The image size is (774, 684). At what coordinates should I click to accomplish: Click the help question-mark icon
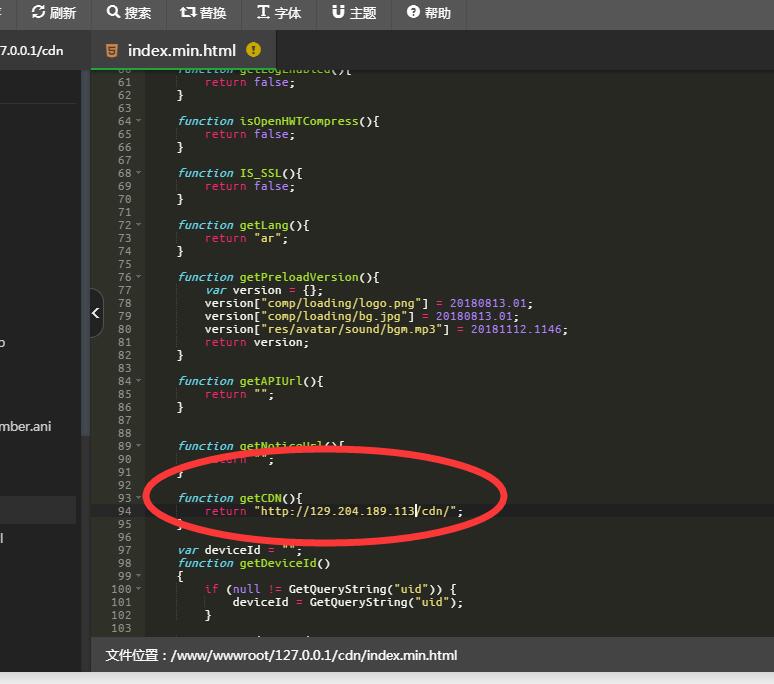413,12
